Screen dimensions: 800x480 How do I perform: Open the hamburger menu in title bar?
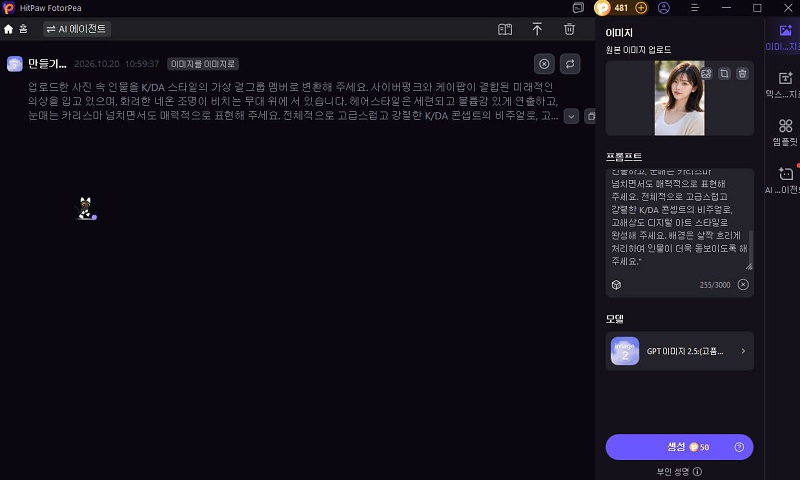pyautogui.click(x=695, y=8)
